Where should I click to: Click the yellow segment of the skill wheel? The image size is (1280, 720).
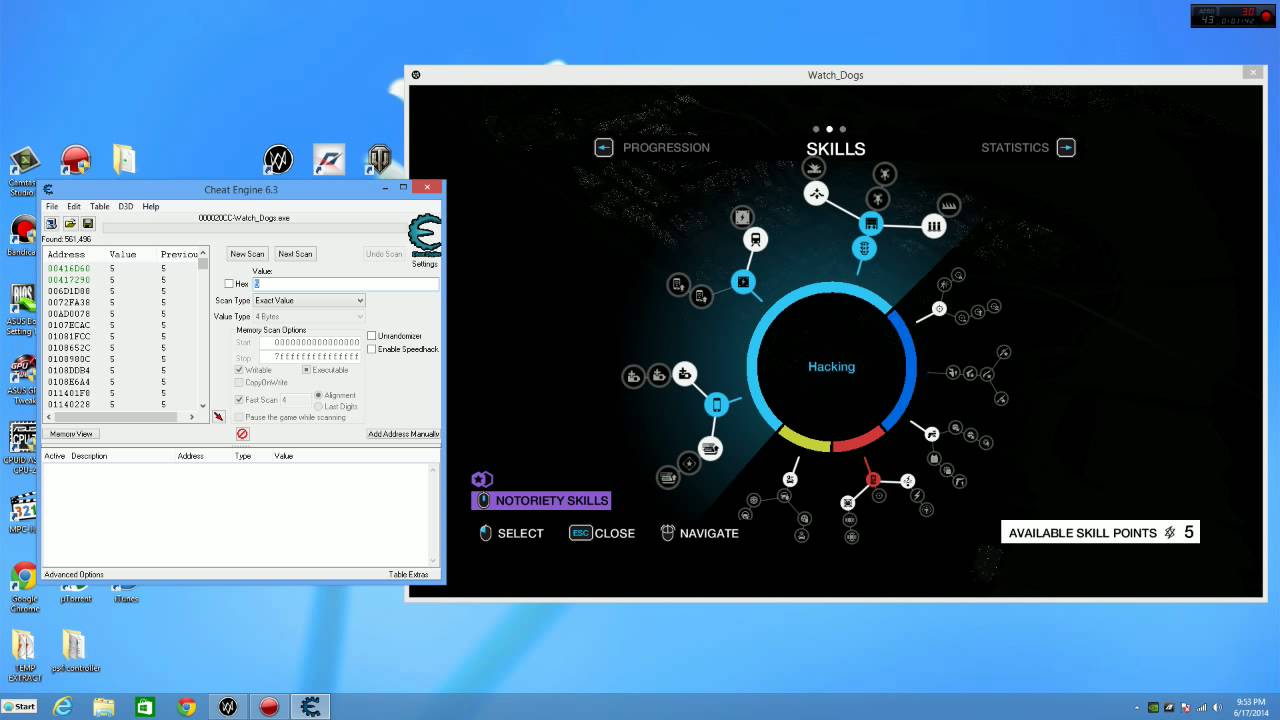(x=803, y=438)
